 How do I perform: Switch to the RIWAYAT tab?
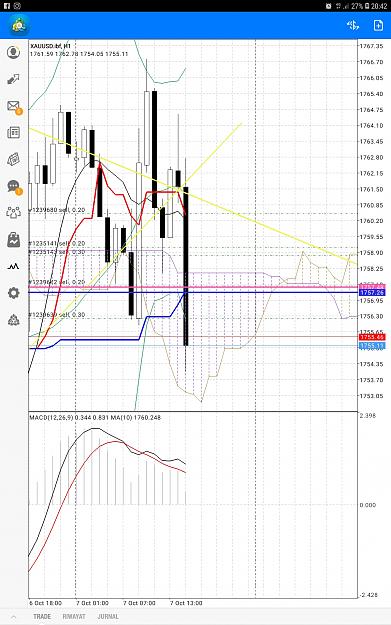pos(74,617)
